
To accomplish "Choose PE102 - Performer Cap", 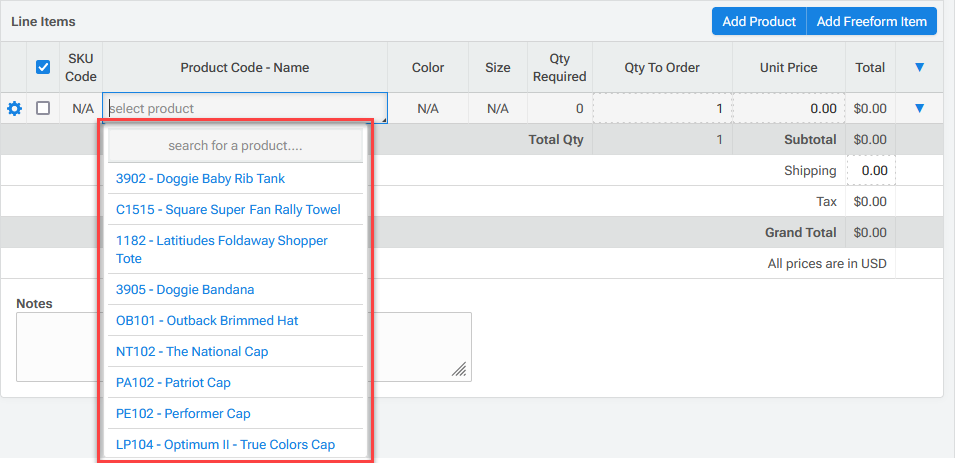I will pos(183,414).
